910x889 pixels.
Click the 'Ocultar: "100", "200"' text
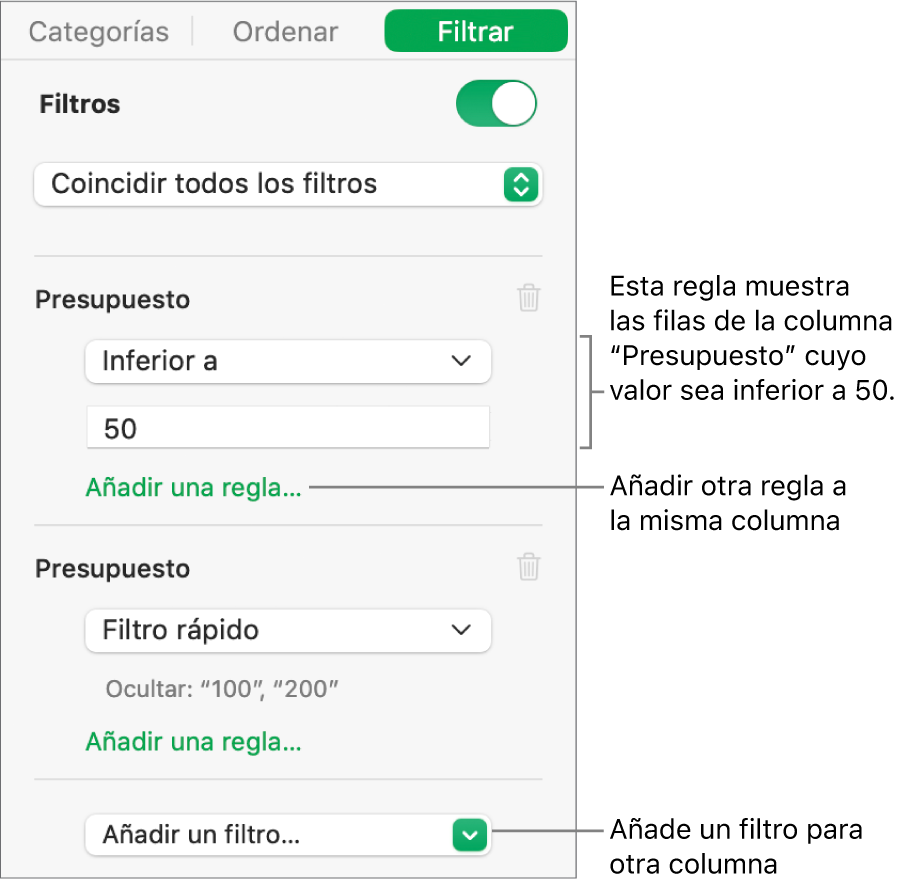click(222, 689)
